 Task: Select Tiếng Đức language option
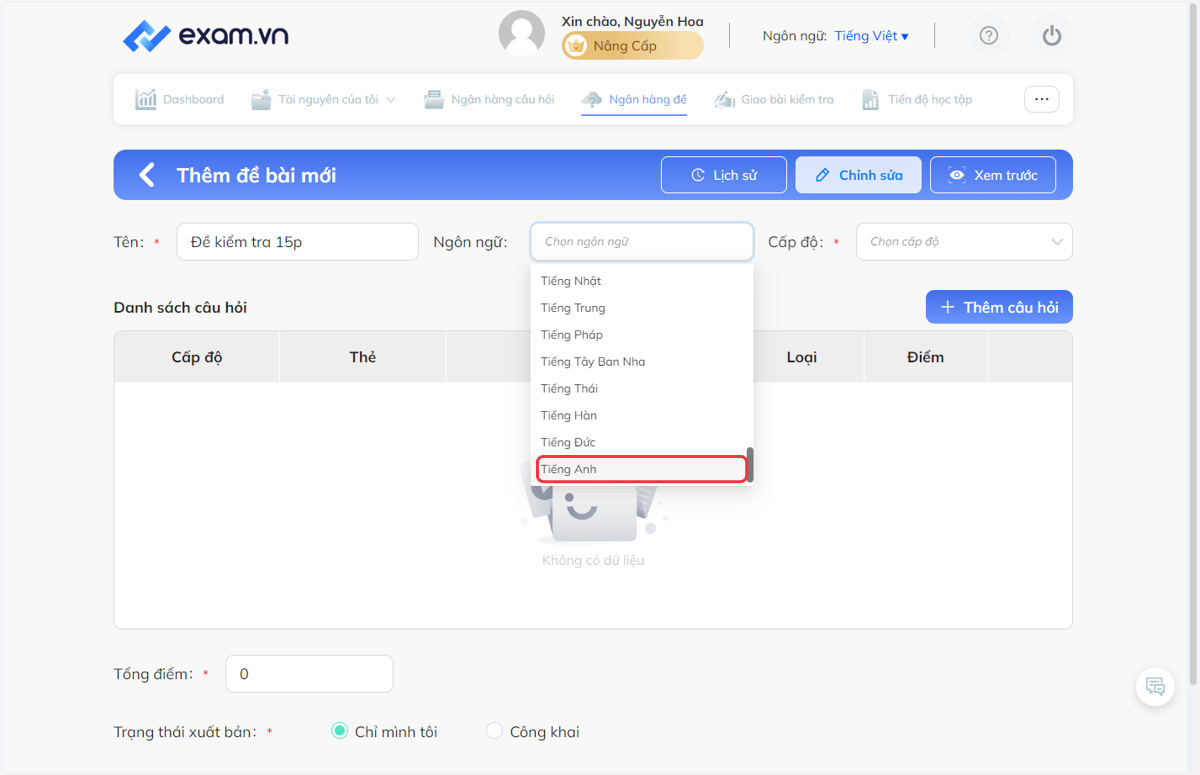(641, 443)
